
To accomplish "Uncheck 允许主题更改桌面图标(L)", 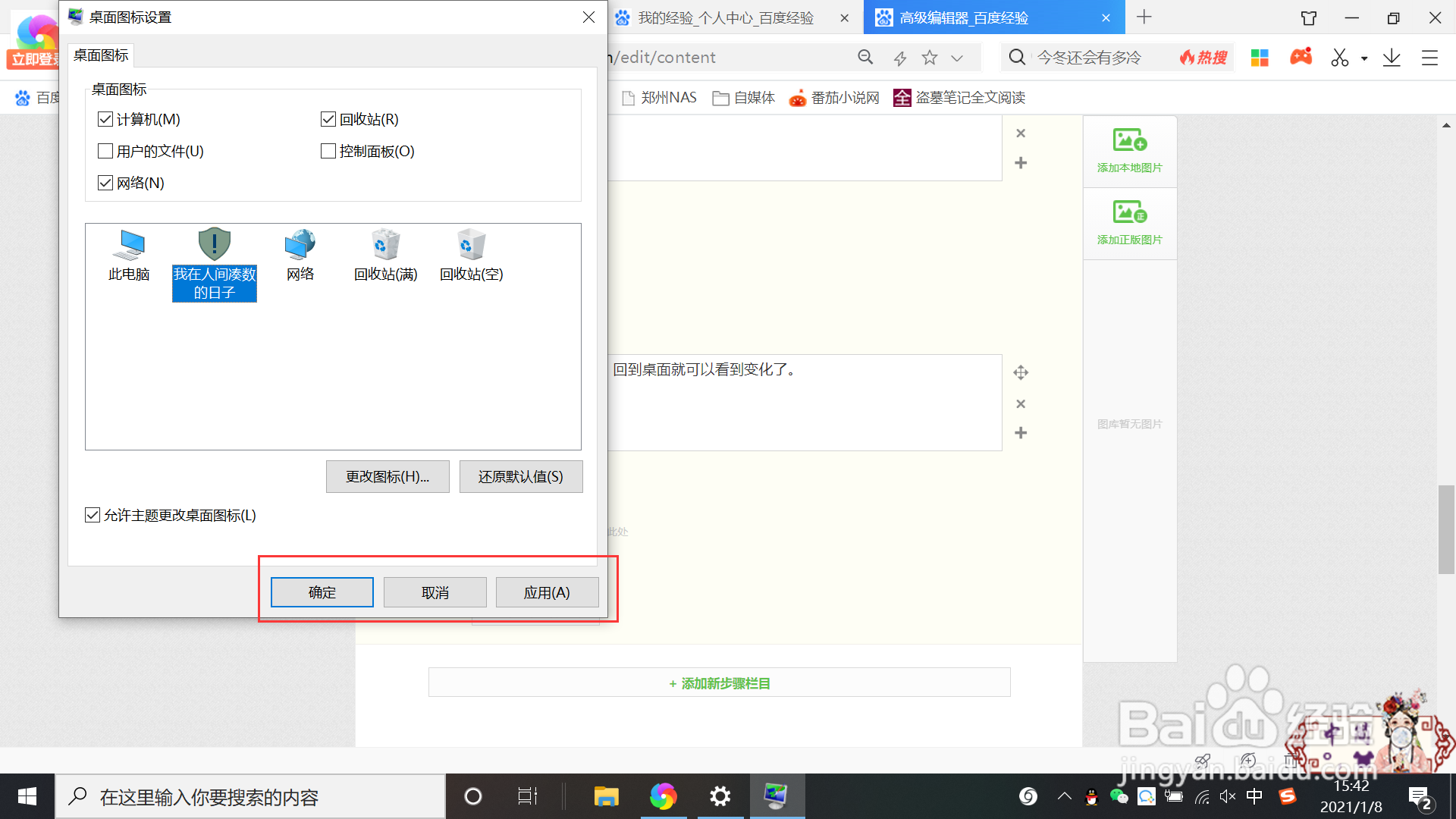I will point(93,515).
